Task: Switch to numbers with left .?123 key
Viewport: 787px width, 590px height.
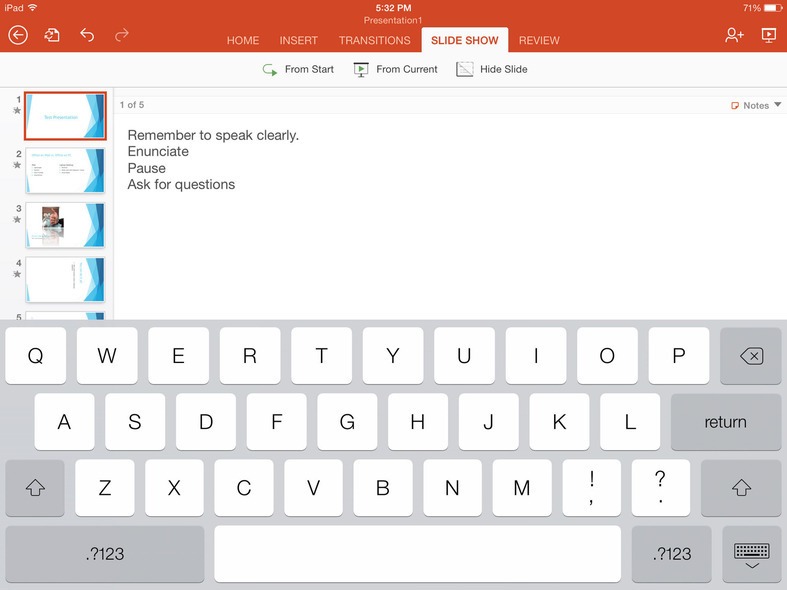Action: click(104, 554)
